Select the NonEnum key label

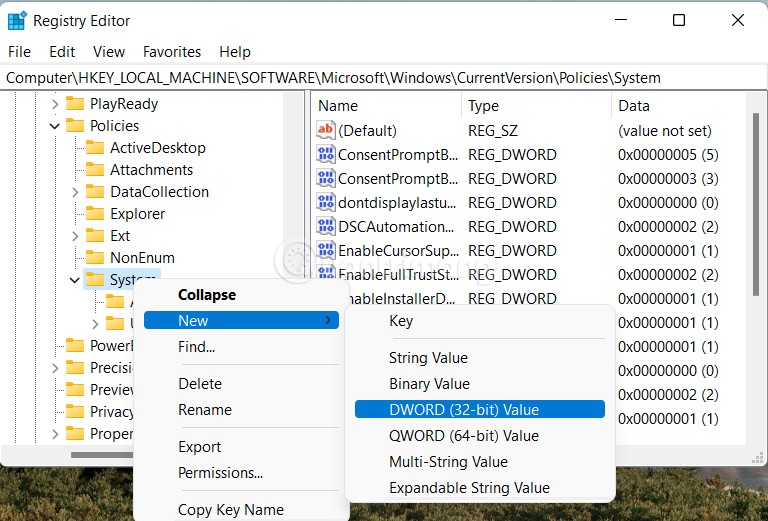[142, 258]
